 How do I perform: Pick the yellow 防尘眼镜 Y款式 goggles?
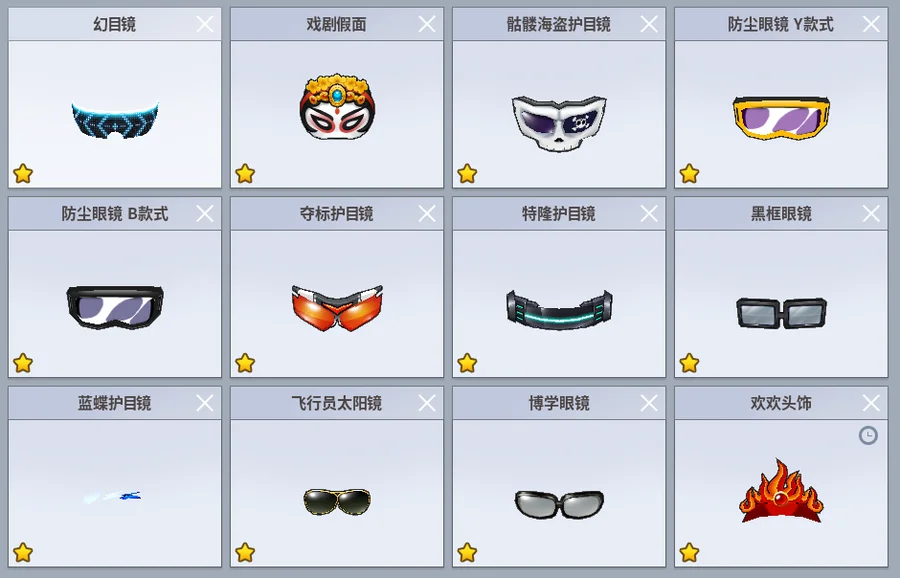781,118
